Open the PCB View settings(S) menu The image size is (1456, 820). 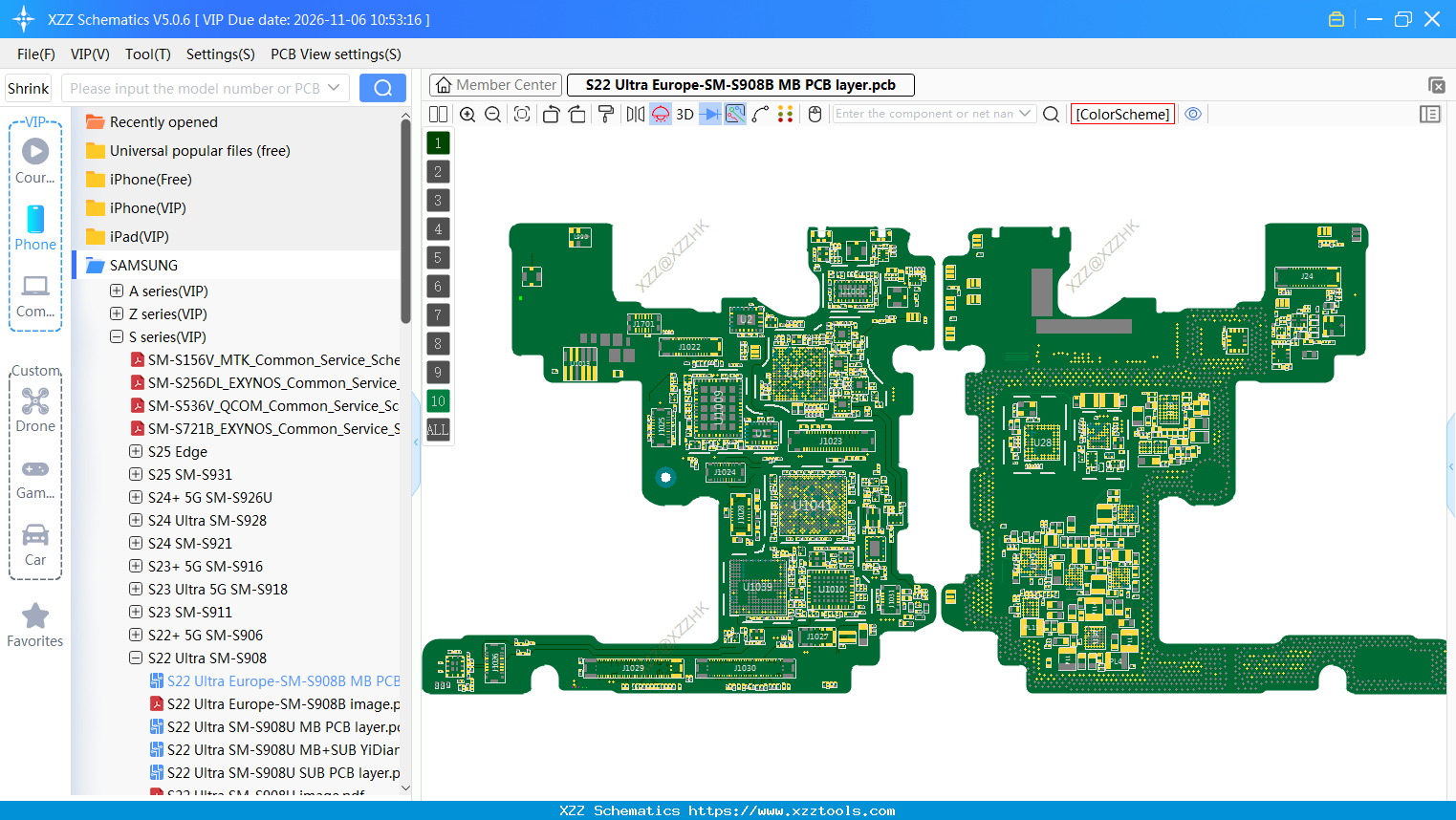click(336, 54)
